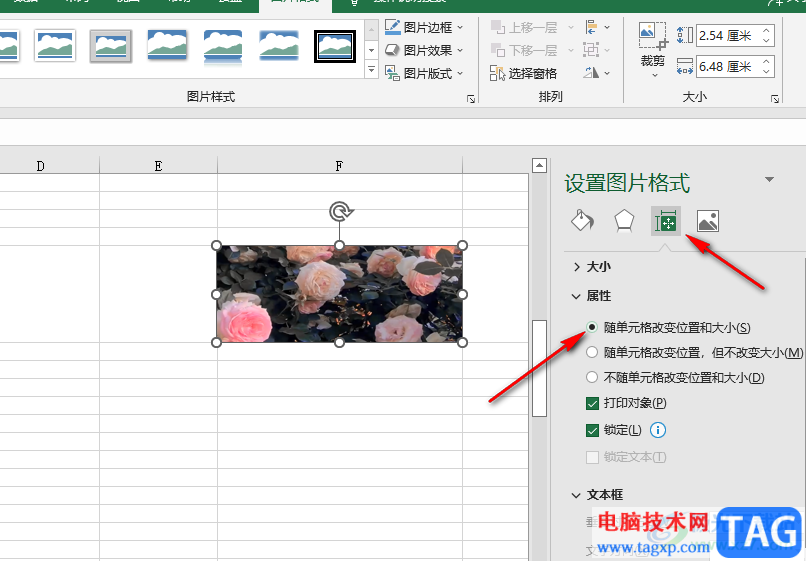This screenshot has height=561, width=806.
Task: Click the worksheet vertical scrollbar thumb
Action: 539,368
